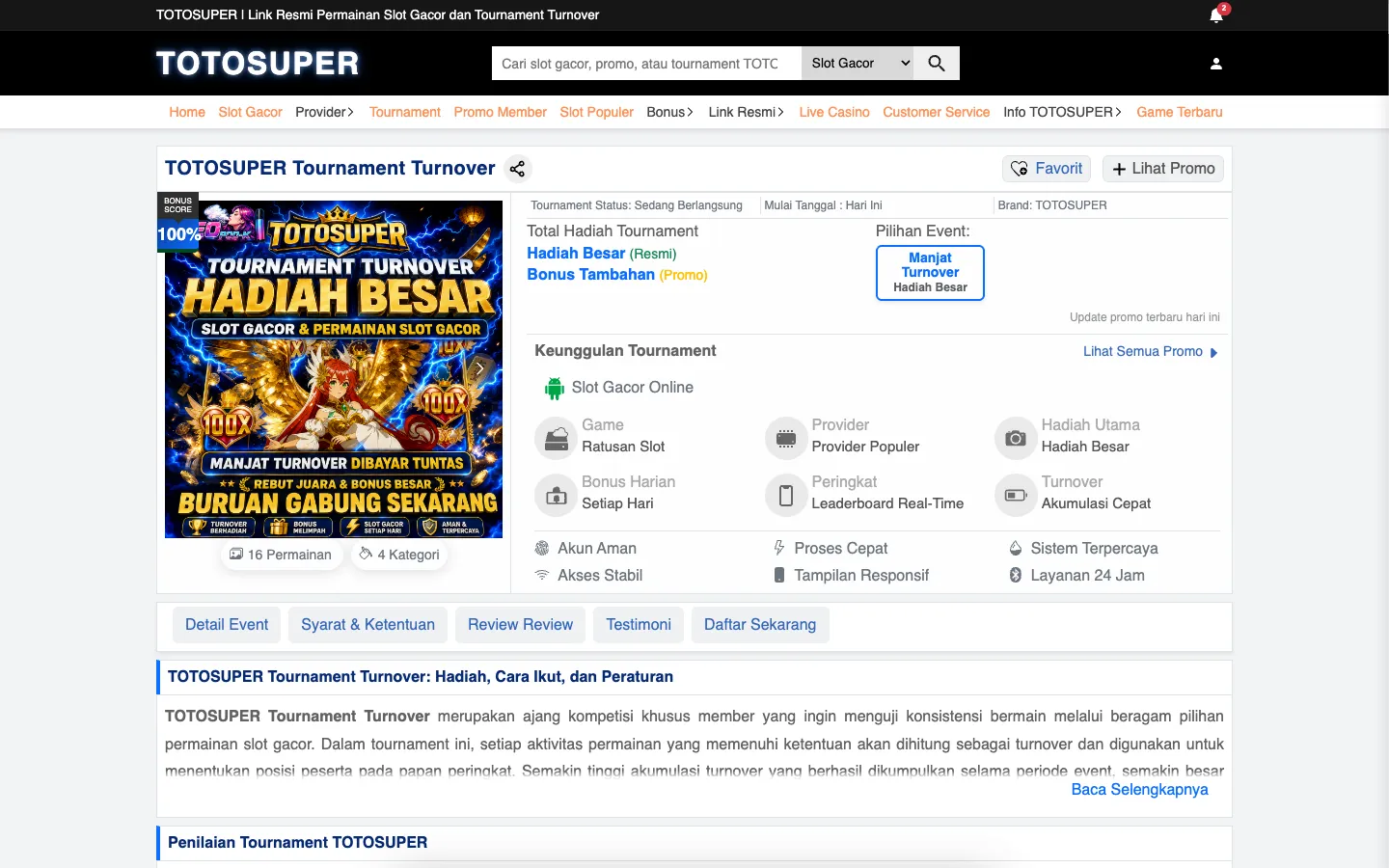Click the Peringkat phone icon
The height and width of the screenshot is (868, 1389).
786,496
